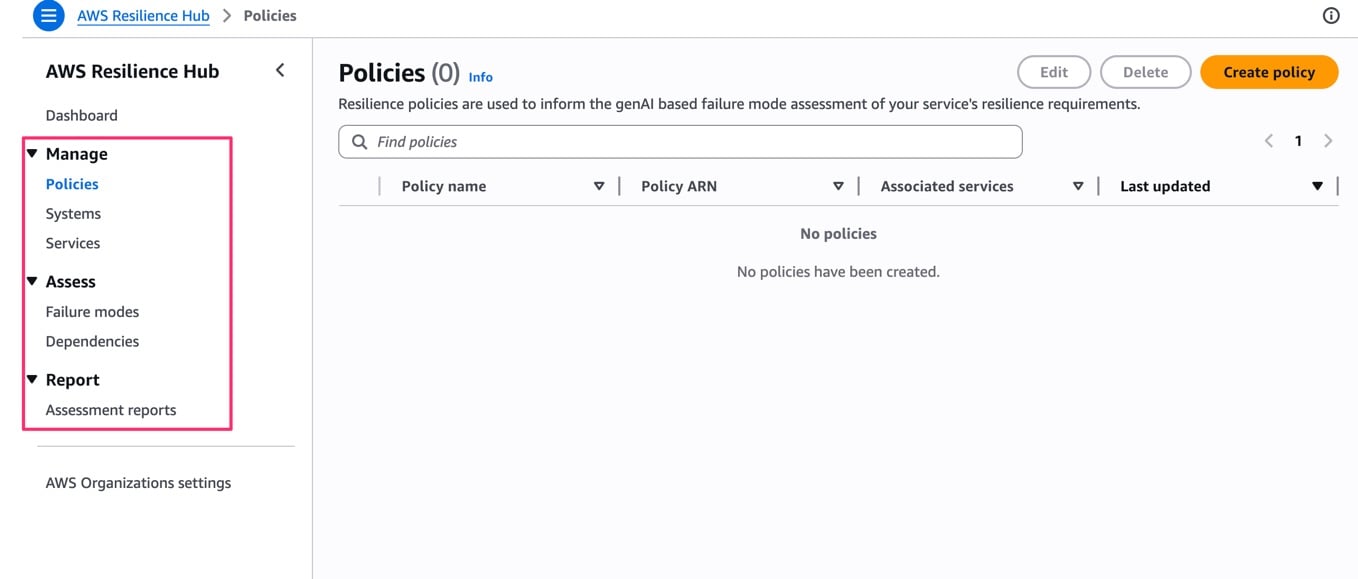Open Dashboard in the sidebar
This screenshot has width=1358, height=579.
(x=82, y=115)
